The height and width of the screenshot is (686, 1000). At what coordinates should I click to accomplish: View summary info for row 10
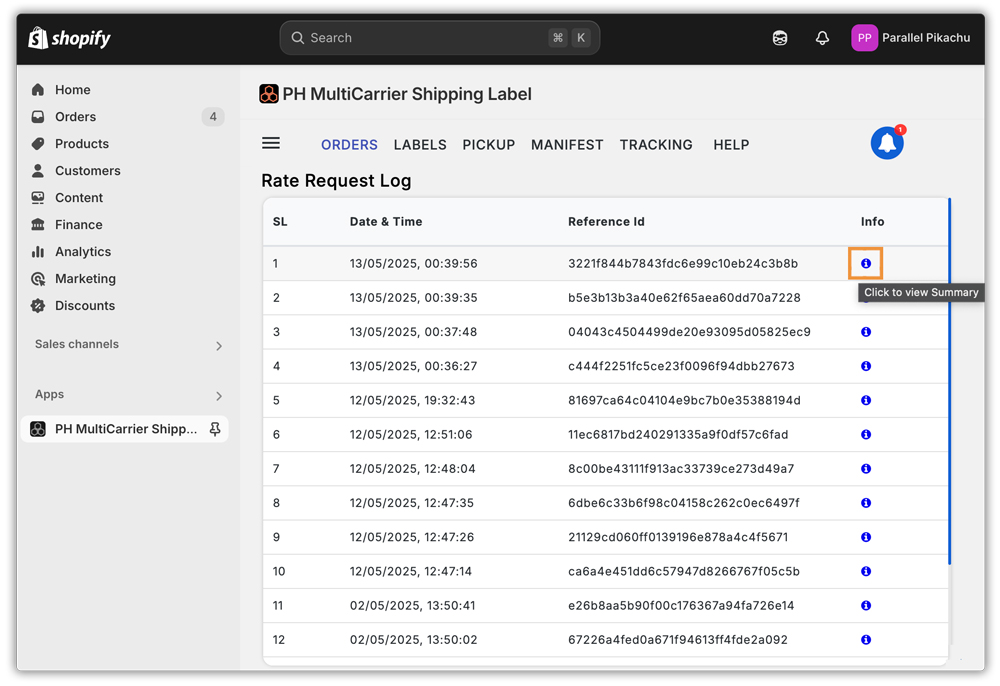(865, 571)
